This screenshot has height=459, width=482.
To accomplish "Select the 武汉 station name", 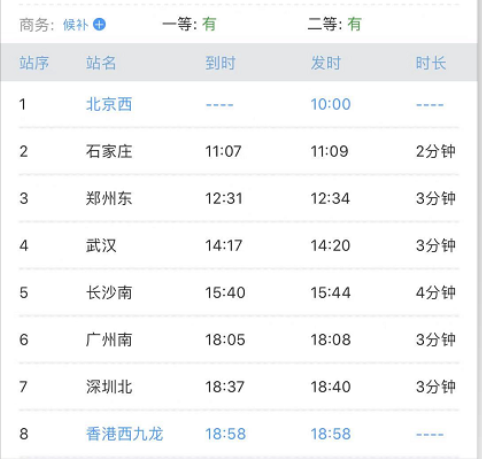I will (101, 246).
